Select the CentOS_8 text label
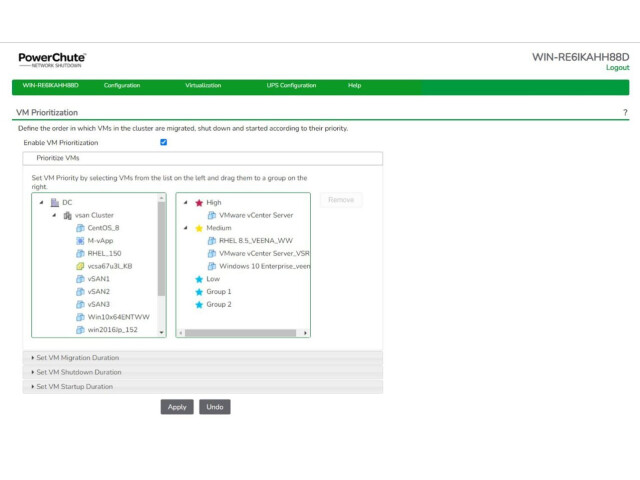 pos(104,228)
